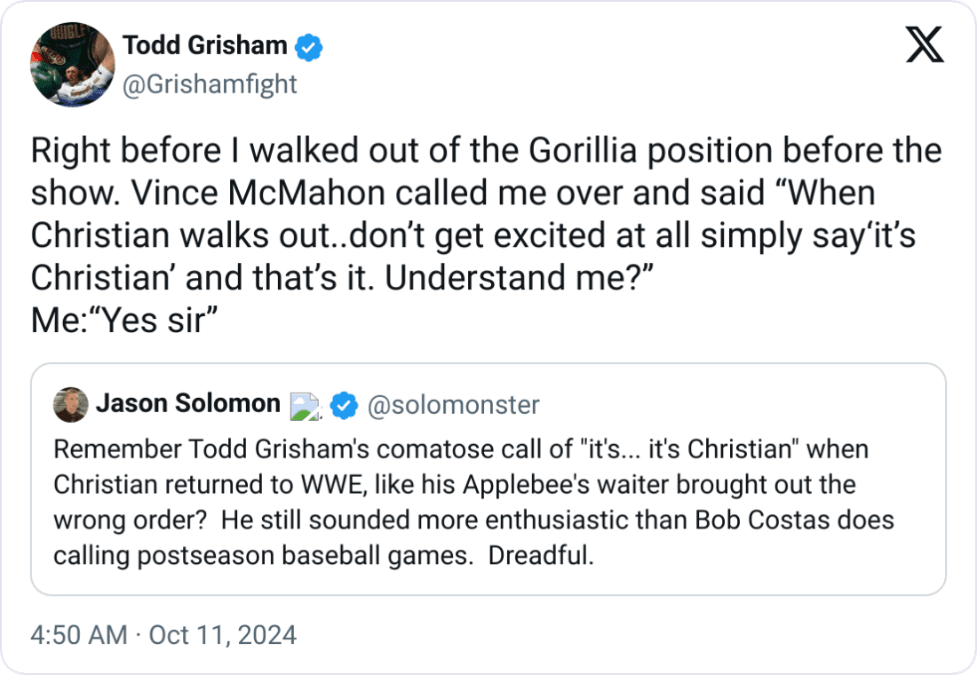Viewport: 977px width, 675px height.
Task: Click the Todd Grisham display name
Action: coord(205,45)
